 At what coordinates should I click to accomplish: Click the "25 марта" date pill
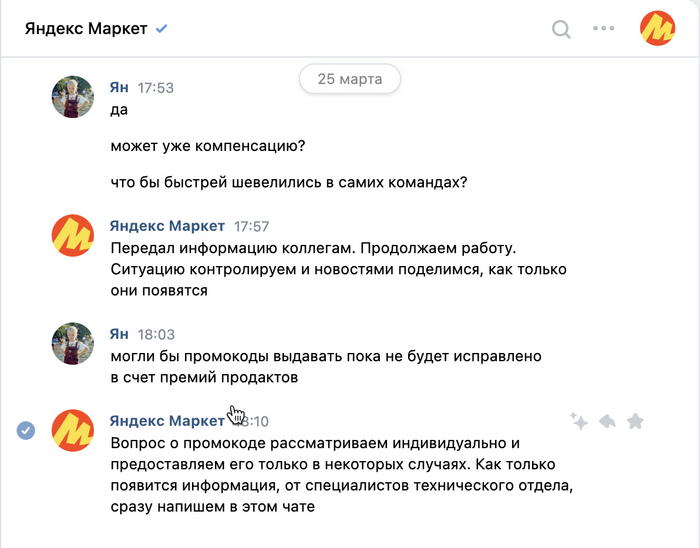(349, 78)
